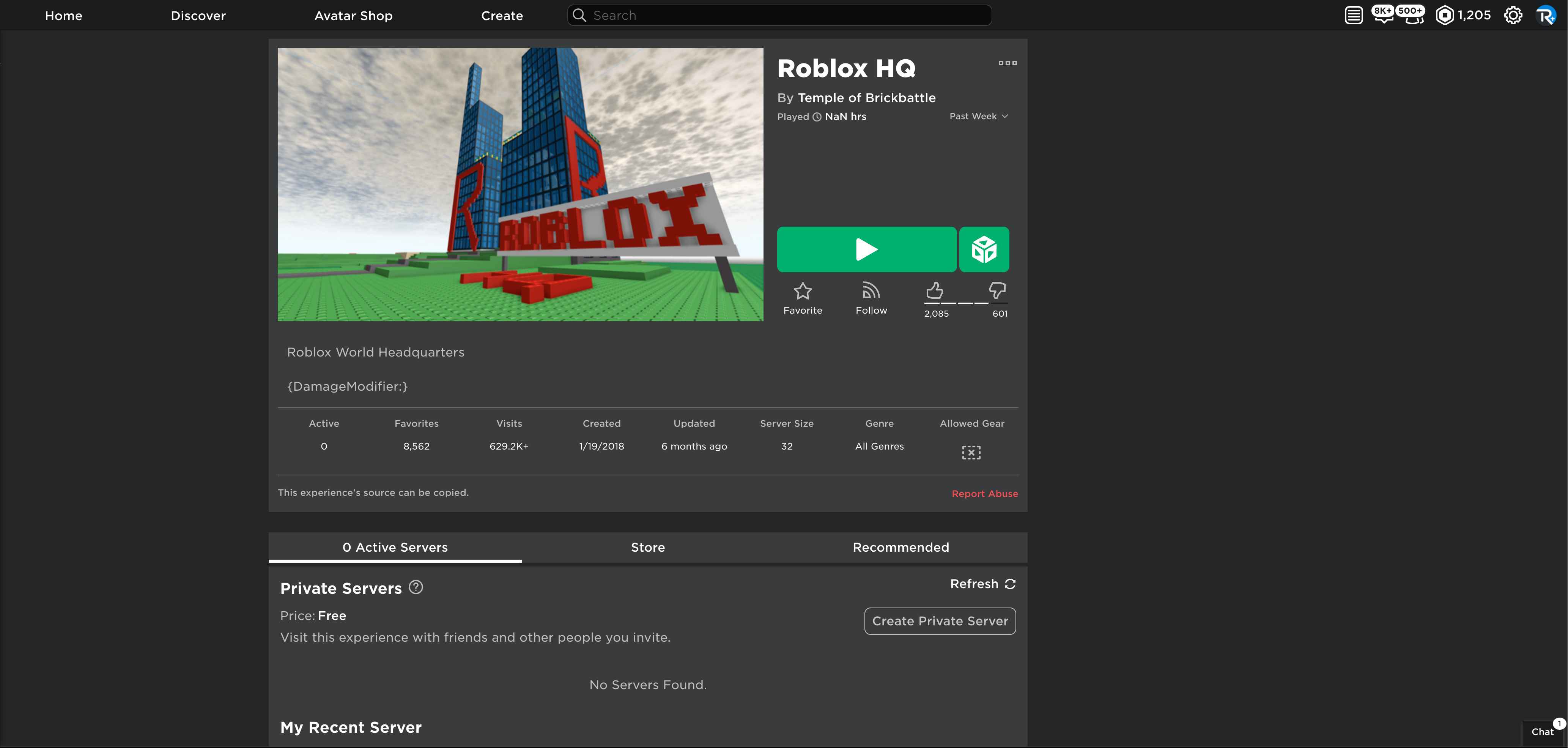The image size is (1568, 748).
Task: Open friend requests with the 500+ badge
Action: [1412, 17]
